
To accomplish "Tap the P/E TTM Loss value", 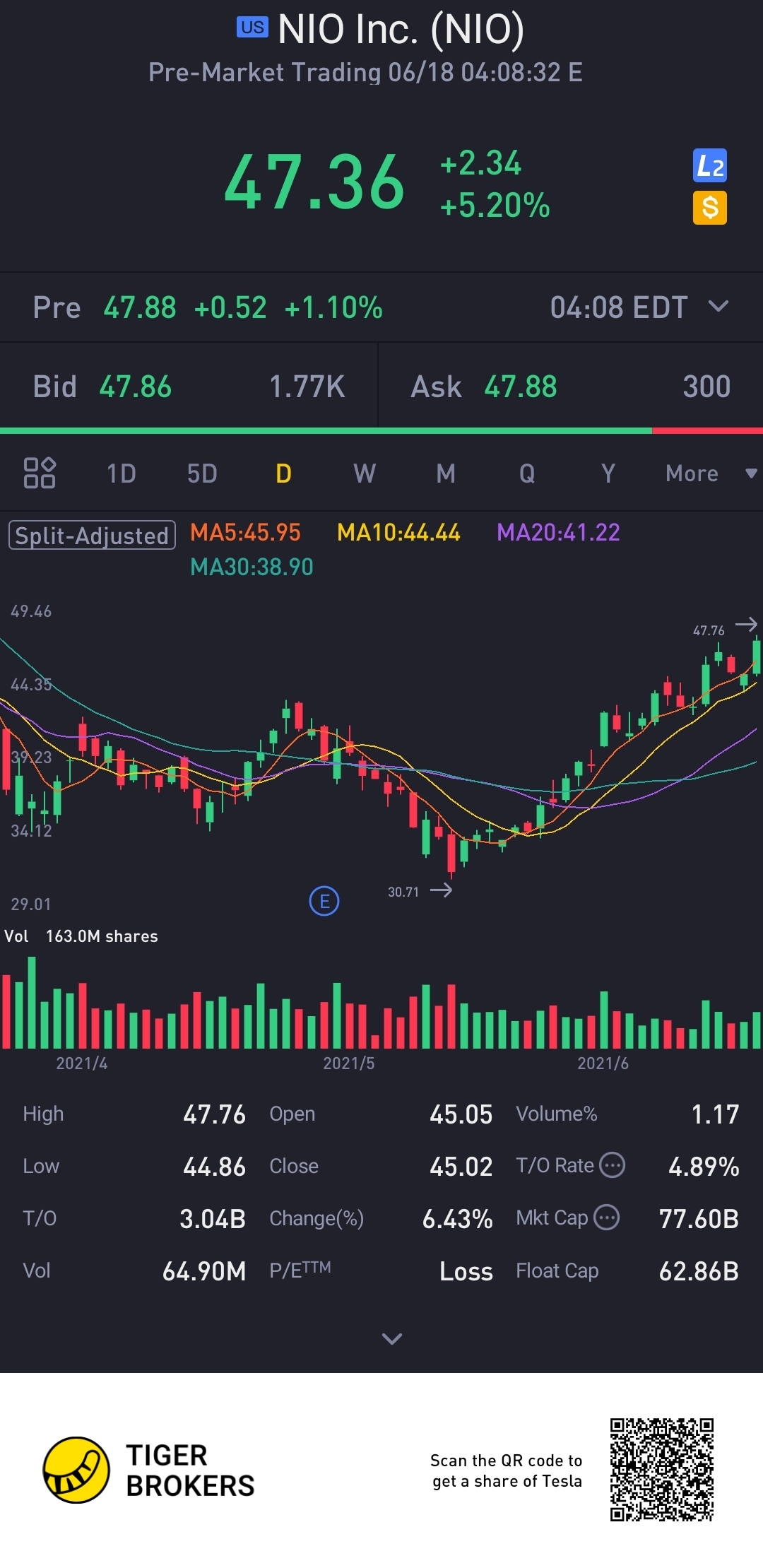I will (466, 1271).
